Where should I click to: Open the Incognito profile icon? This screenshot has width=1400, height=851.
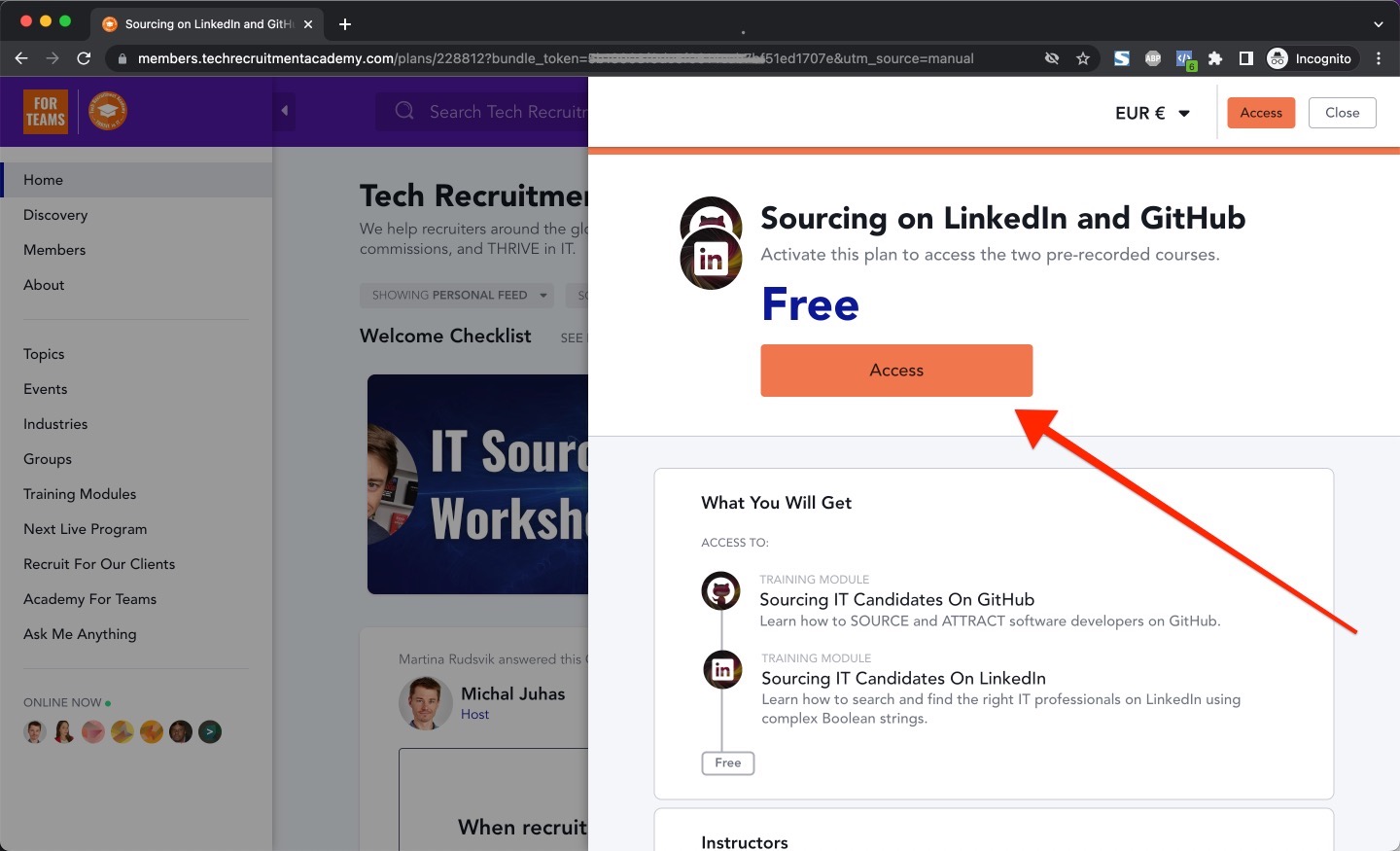[x=1277, y=58]
